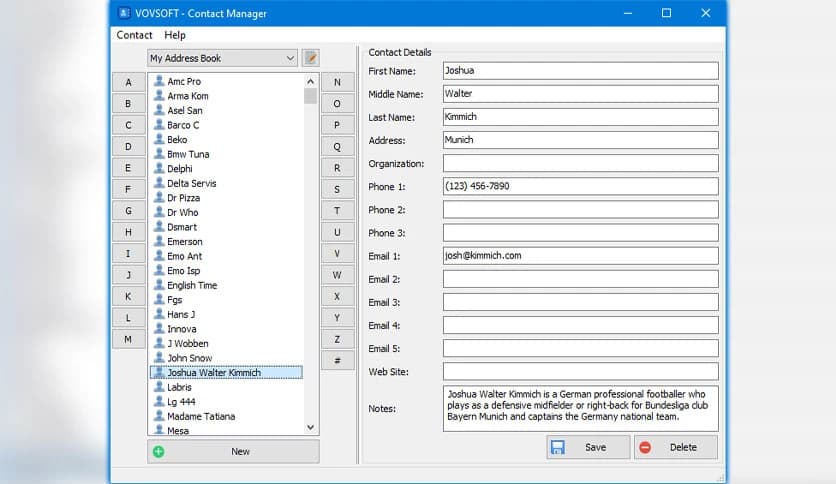Click the Contact Manager app icon in title bar
Image resolution: width=836 pixels, height=484 pixels.
pos(124,13)
